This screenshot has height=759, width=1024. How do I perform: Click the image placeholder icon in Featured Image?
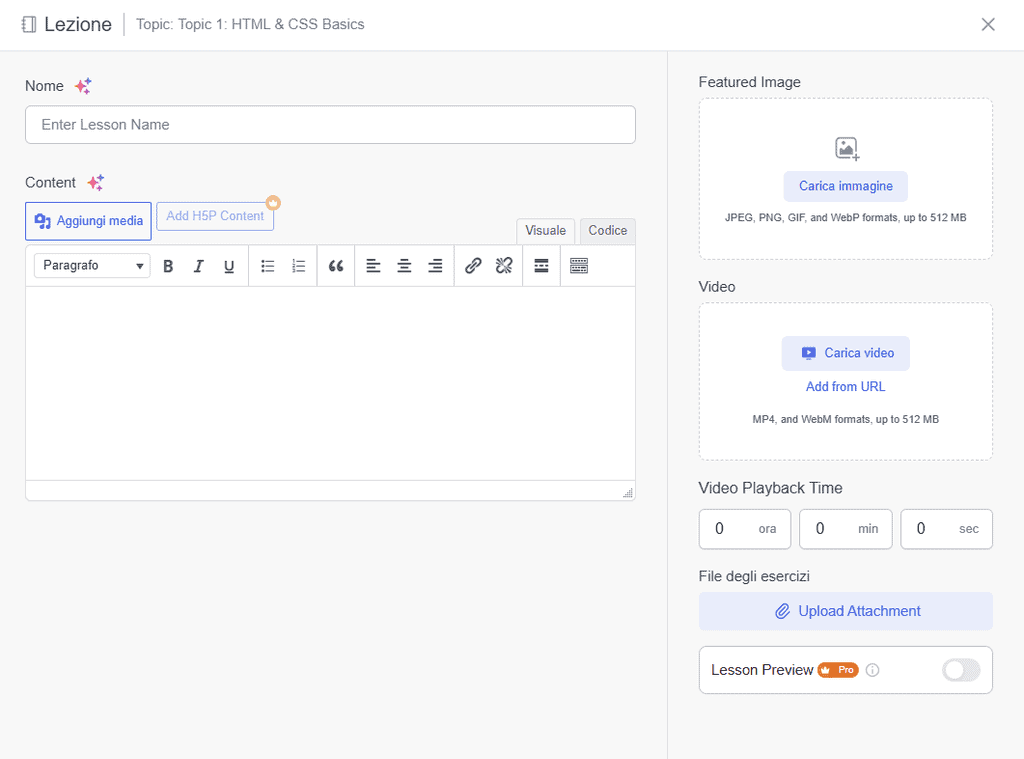(847, 148)
